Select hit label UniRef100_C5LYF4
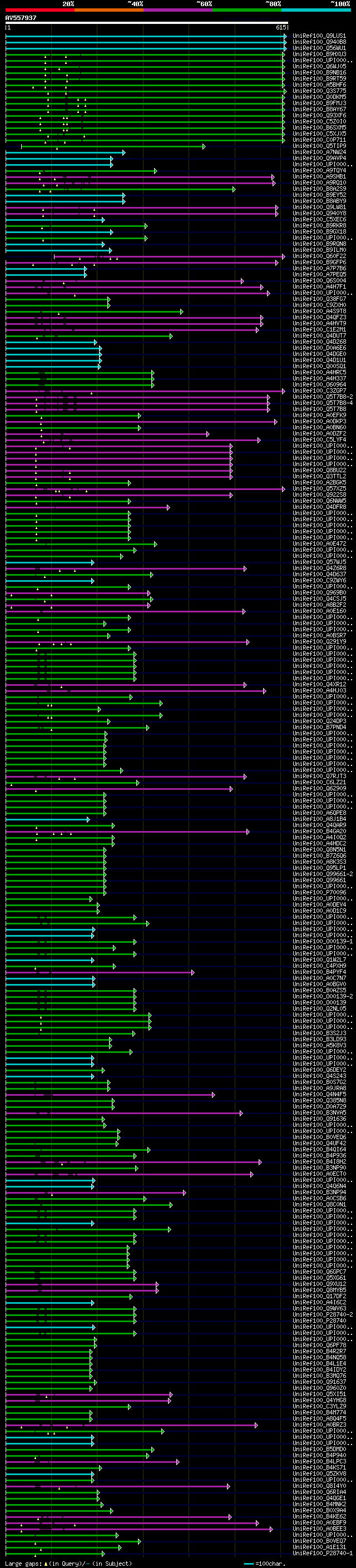Viewport: 356px width, 1568px height. click(319, 439)
